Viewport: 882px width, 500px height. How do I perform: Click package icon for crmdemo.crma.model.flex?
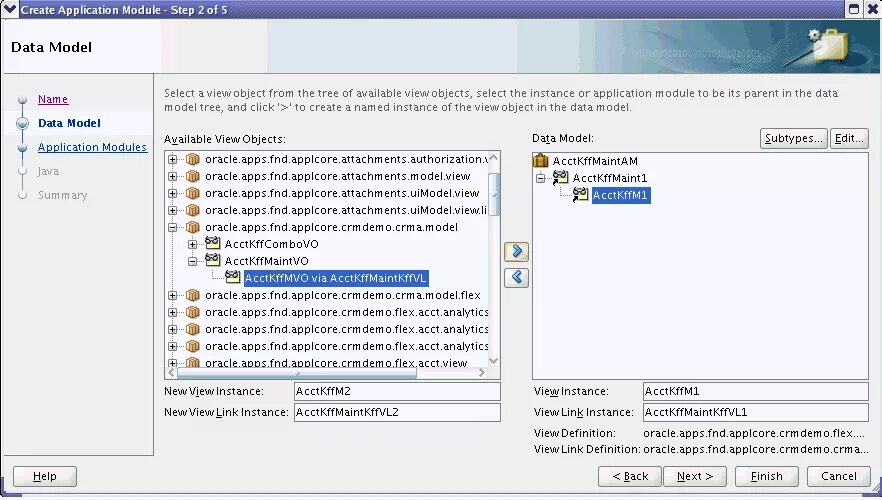193,295
